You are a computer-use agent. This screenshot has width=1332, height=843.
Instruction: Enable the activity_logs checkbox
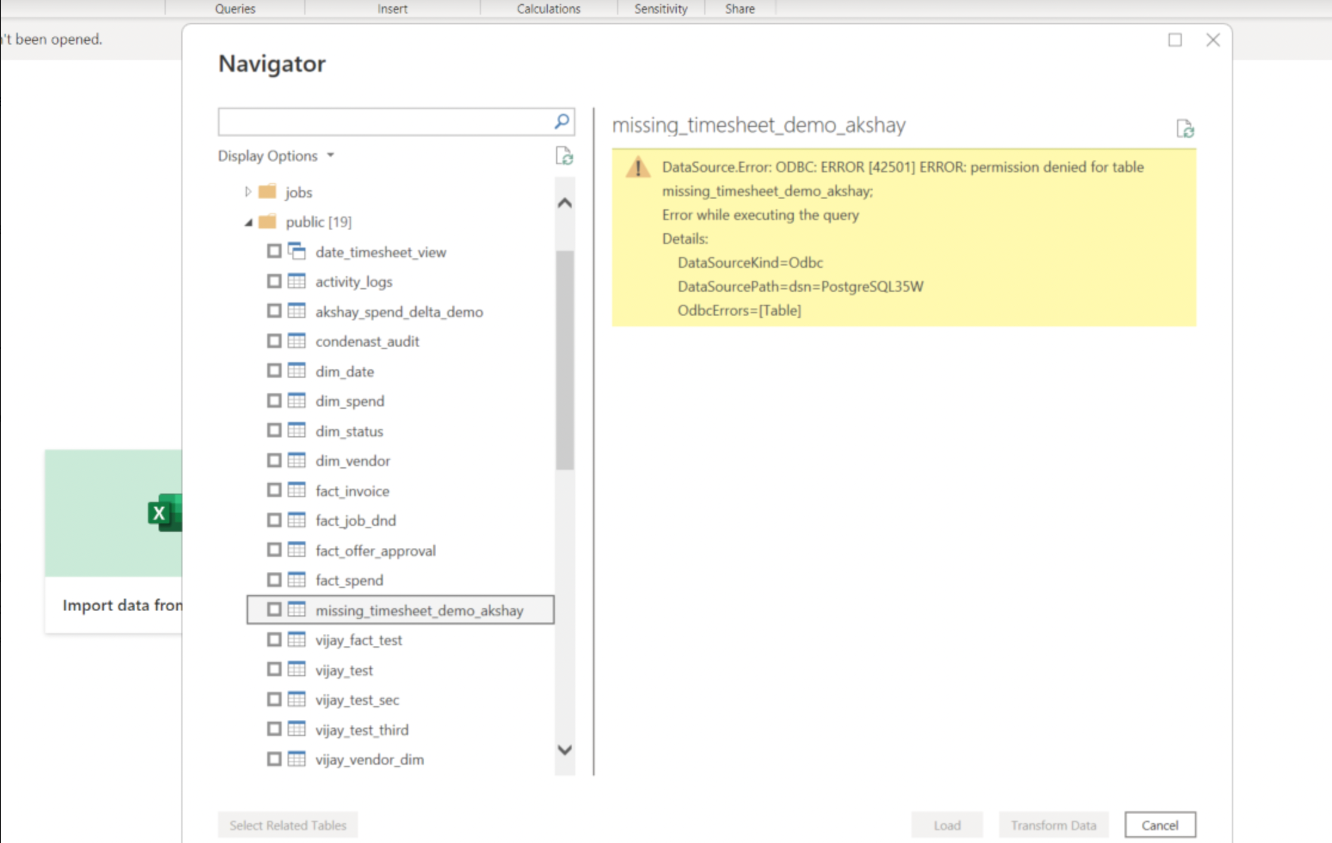click(274, 282)
